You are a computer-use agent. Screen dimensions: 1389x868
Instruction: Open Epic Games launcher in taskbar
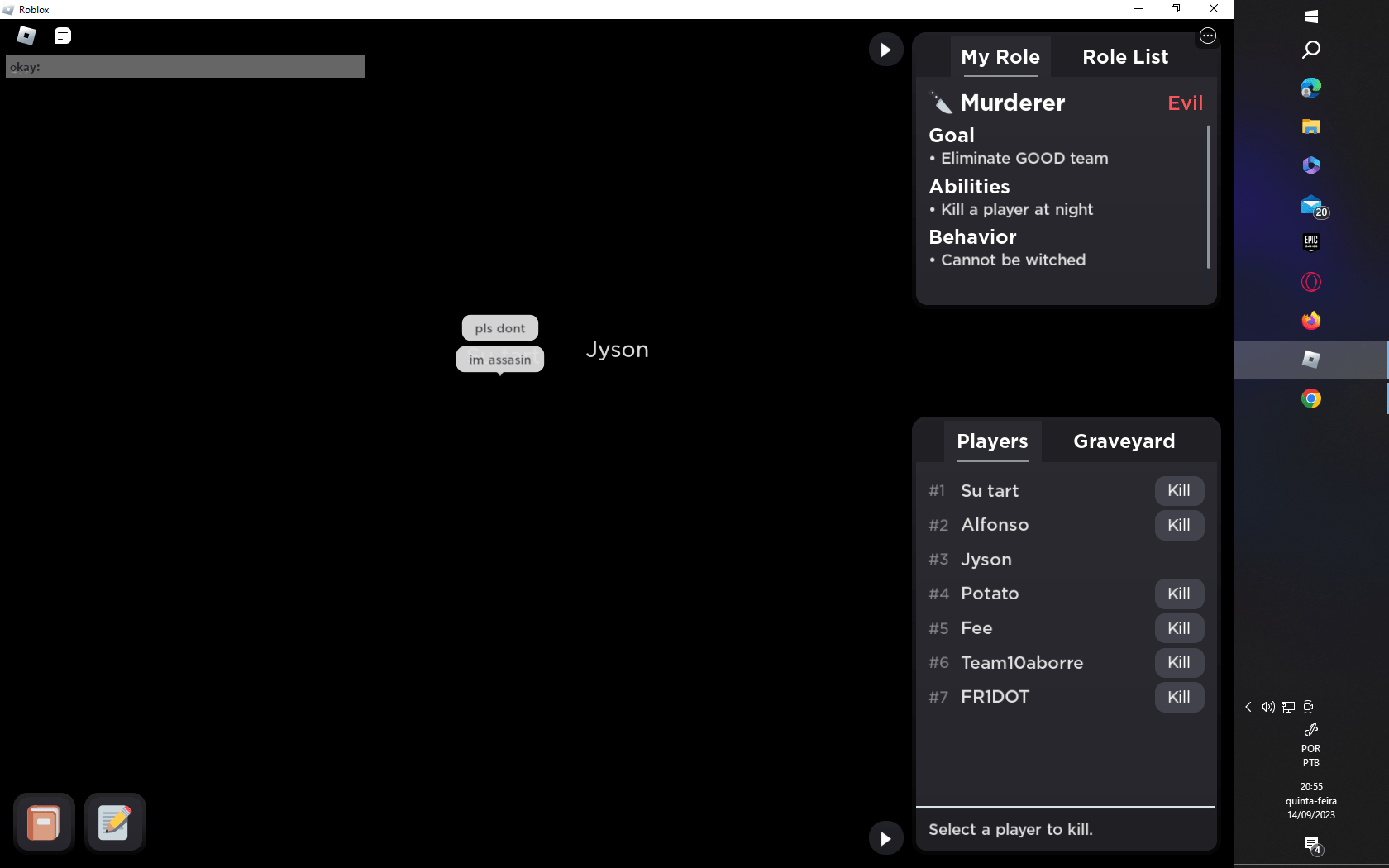[x=1310, y=242]
